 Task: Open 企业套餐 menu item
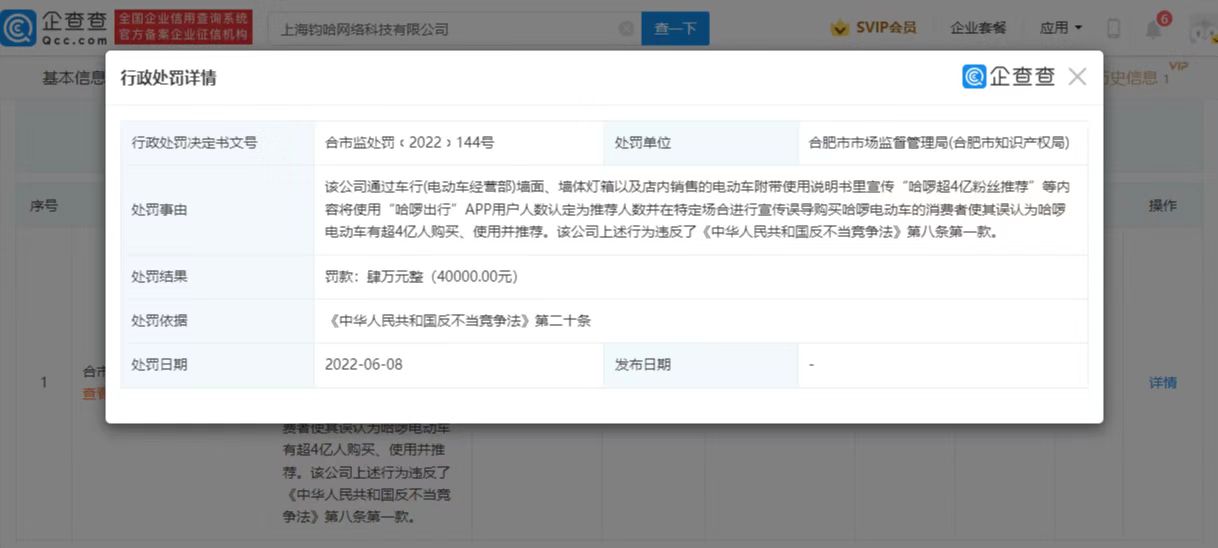(978, 28)
